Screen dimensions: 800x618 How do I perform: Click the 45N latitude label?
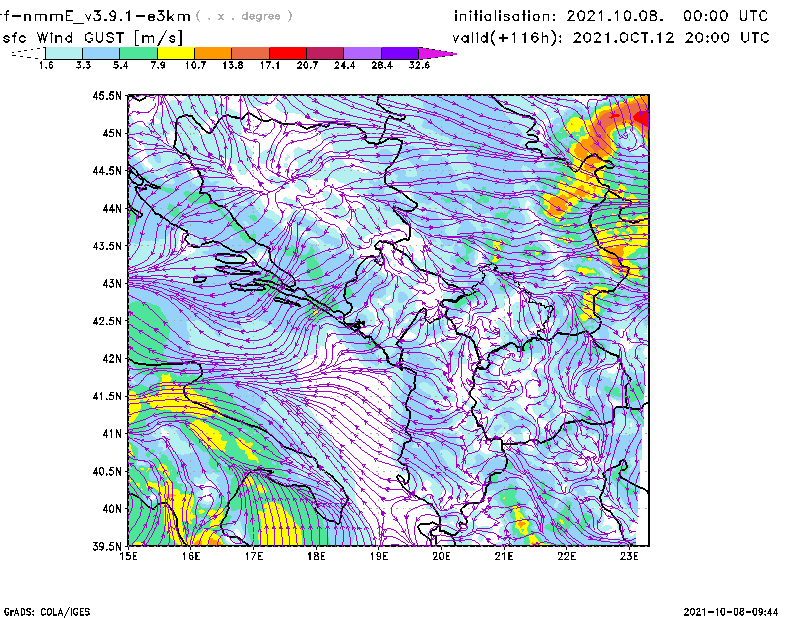112,133
